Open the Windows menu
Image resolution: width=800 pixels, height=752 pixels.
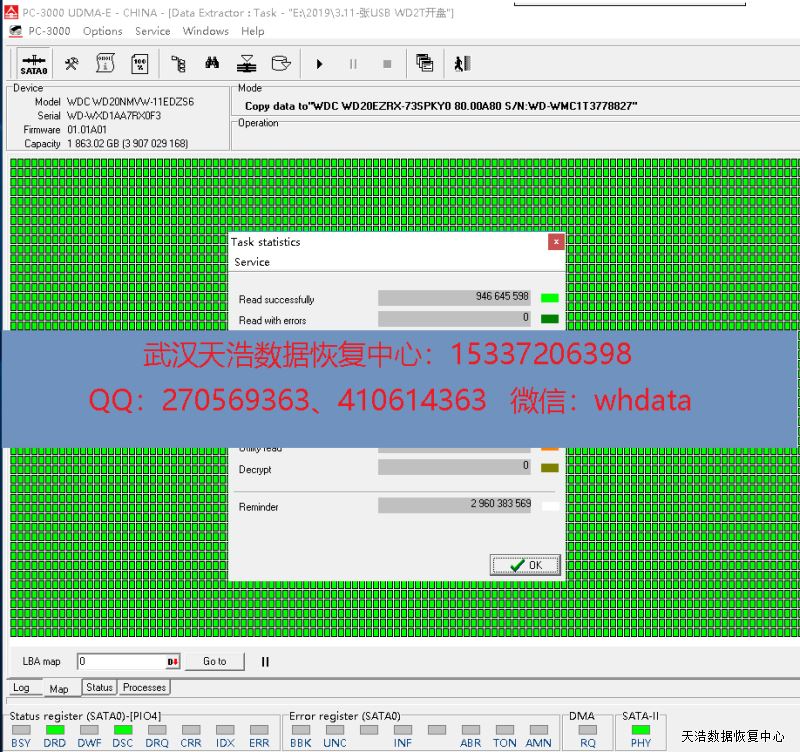[x=205, y=31]
